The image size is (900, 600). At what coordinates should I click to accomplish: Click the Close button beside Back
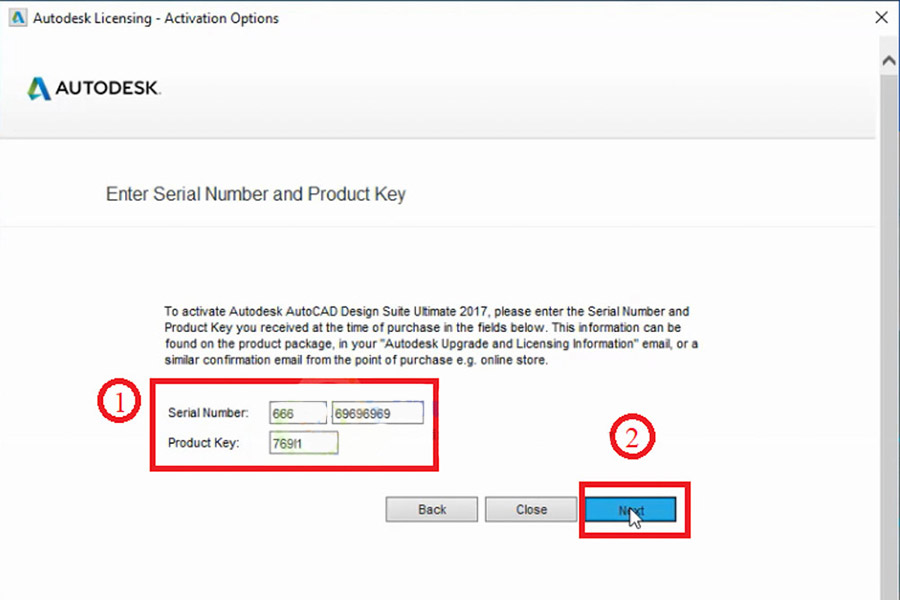[x=531, y=509]
